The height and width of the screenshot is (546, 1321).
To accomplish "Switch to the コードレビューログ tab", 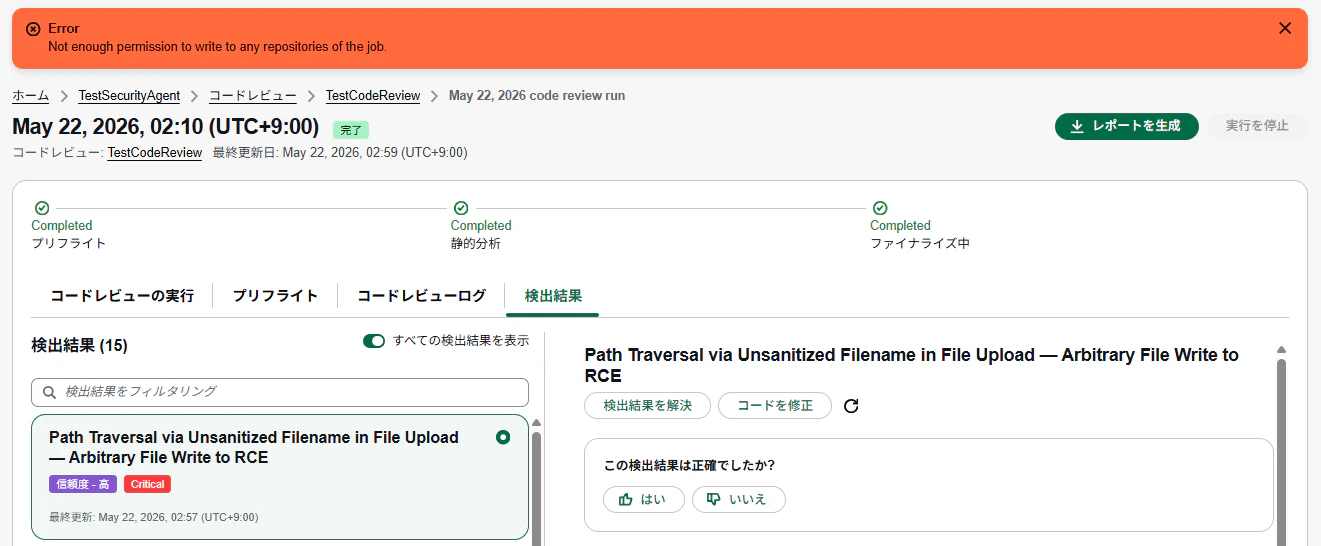I will (x=421, y=296).
